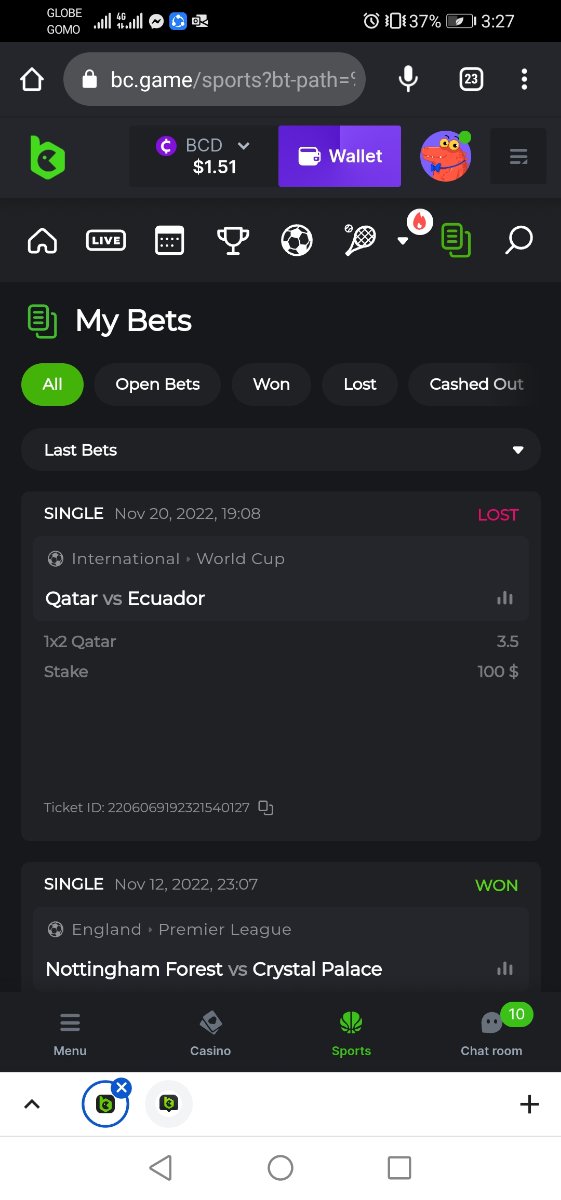561x1200 pixels.
Task: Open the user profile avatar
Action: (445, 156)
